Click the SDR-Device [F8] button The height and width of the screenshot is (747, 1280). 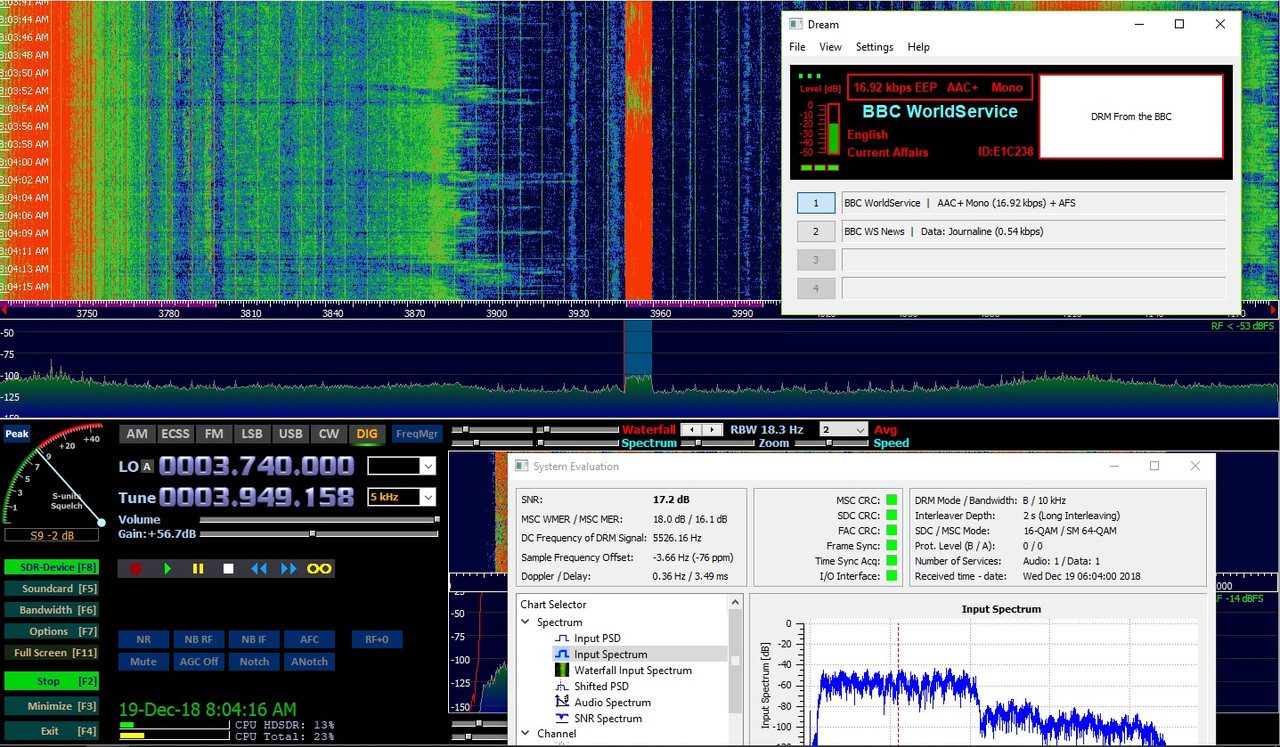coord(52,567)
